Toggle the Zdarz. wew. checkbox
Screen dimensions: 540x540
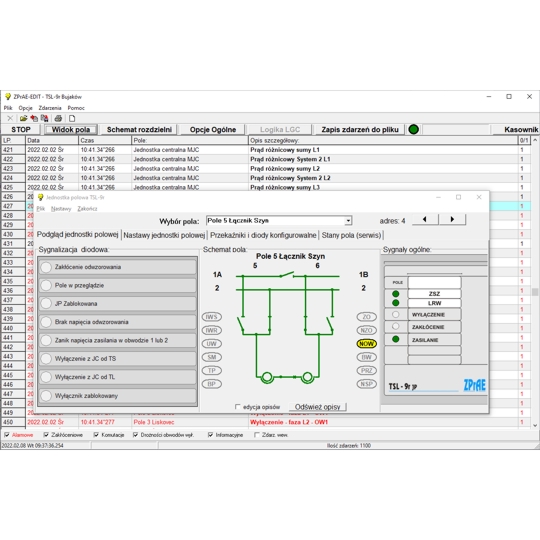click(257, 435)
